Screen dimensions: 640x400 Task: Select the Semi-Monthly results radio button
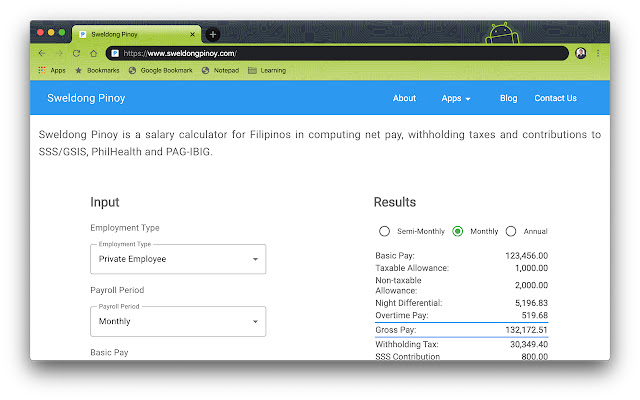tap(384, 231)
